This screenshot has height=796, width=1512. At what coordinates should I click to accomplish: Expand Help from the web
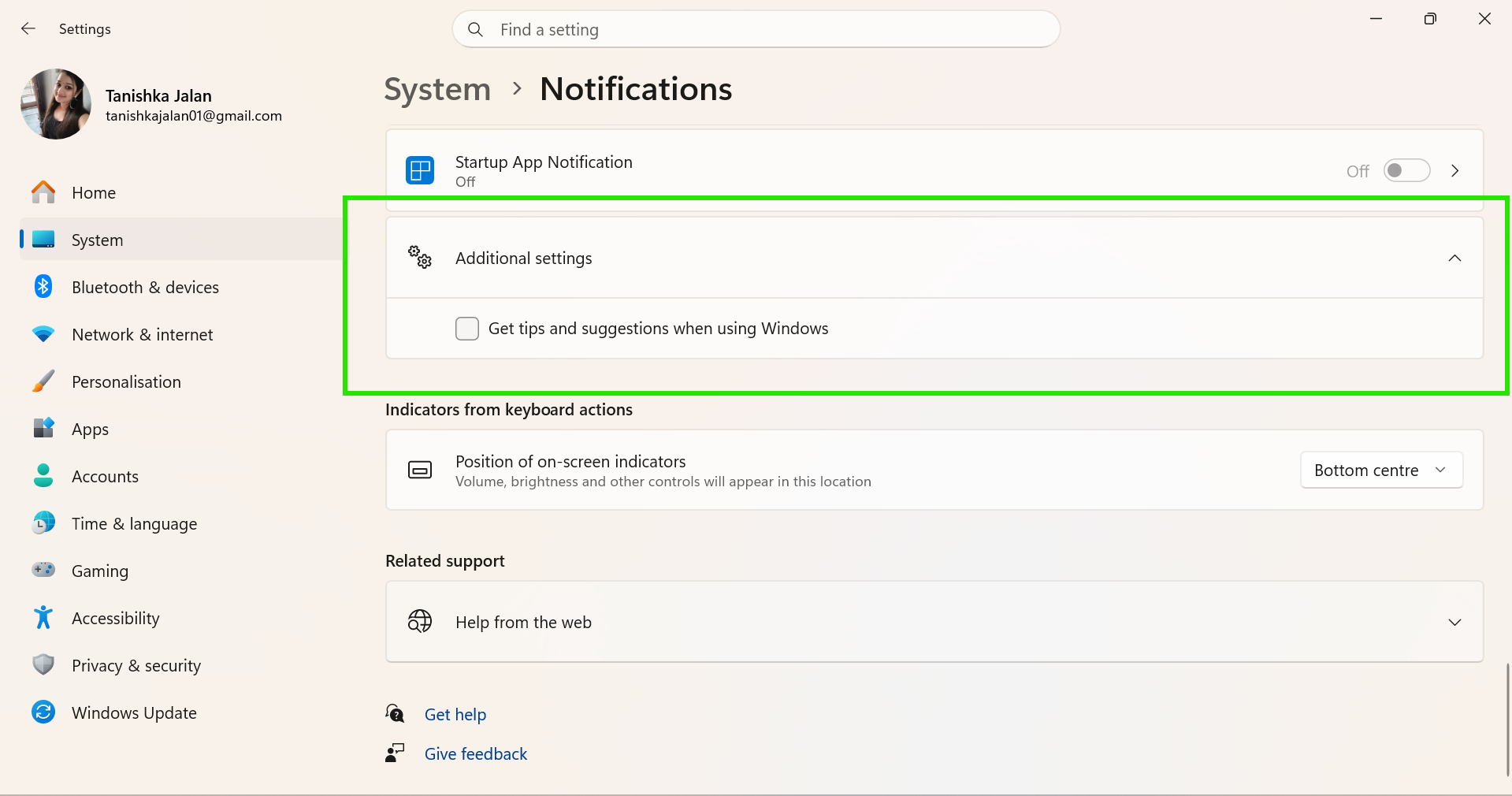click(x=1455, y=623)
